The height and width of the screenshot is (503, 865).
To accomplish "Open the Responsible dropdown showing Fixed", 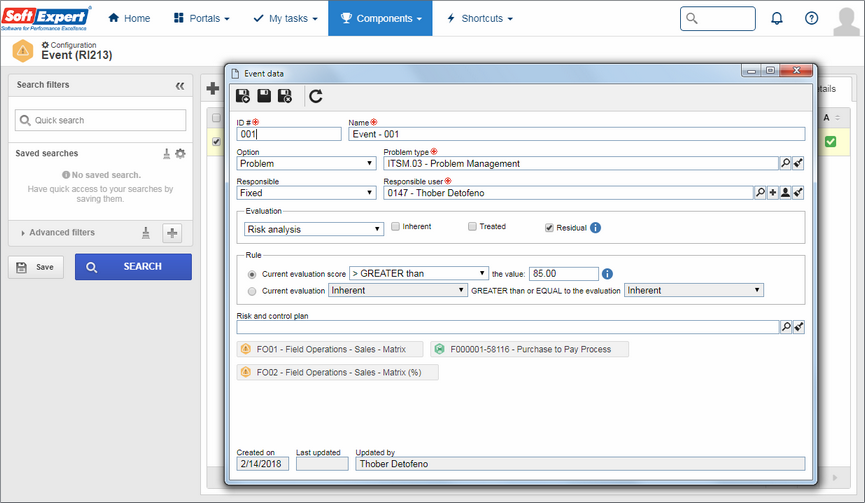I will click(x=306, y=192).
